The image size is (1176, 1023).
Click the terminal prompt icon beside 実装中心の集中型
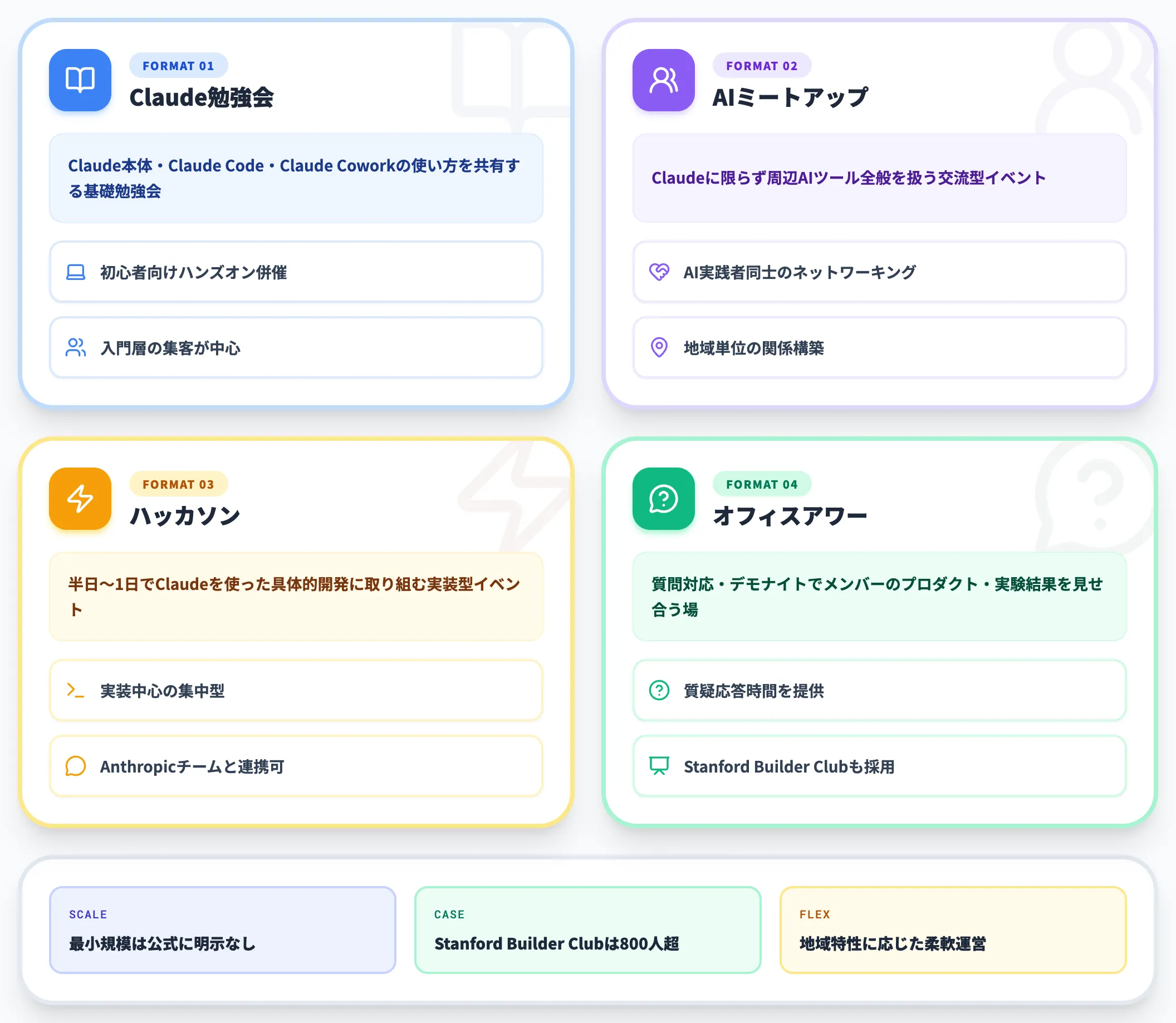click(75, 691)
